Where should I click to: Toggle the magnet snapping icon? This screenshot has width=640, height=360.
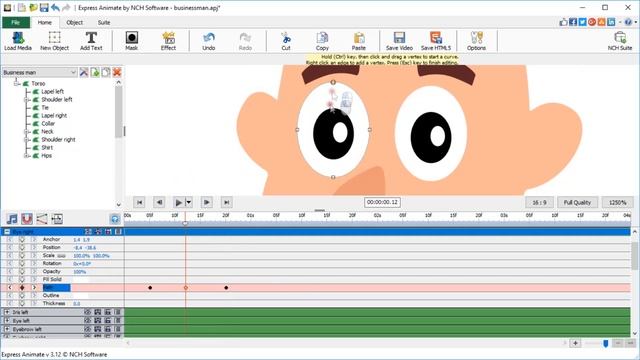pos(27,219)
